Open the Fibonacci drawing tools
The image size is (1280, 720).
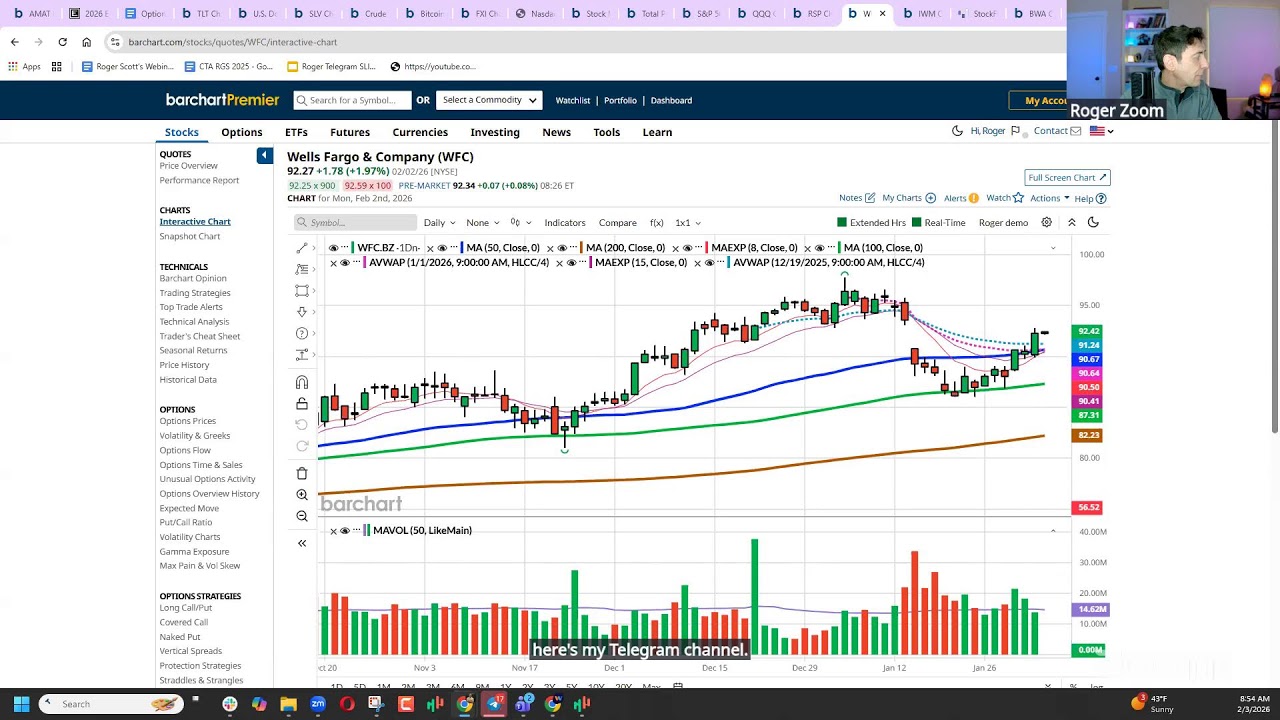302,269
